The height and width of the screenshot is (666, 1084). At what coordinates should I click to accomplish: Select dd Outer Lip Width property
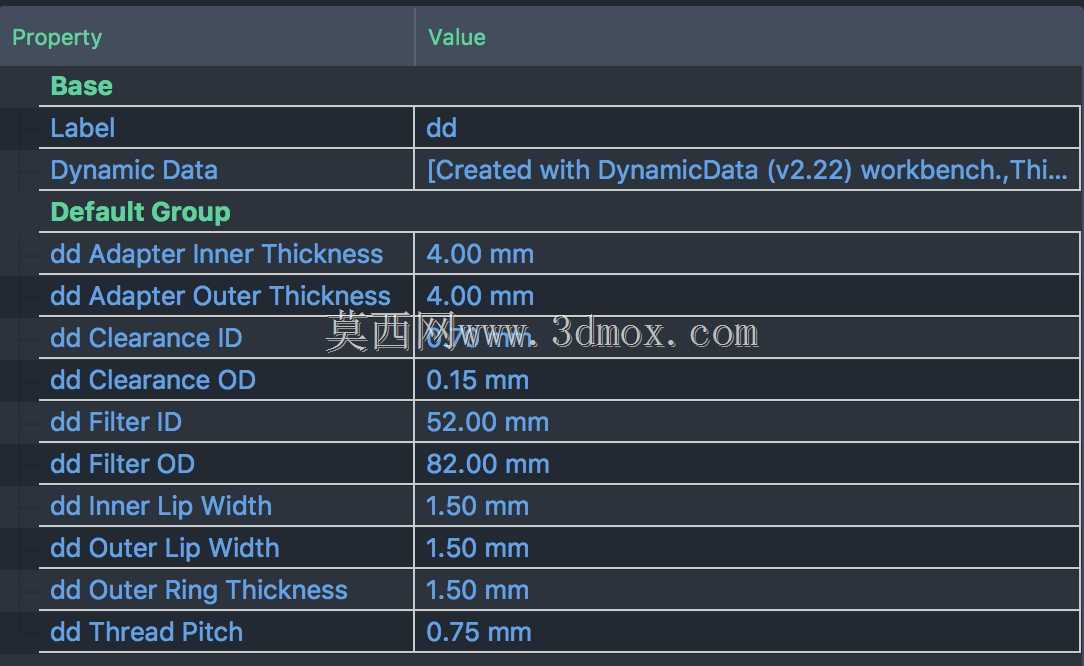click(165, 548)
